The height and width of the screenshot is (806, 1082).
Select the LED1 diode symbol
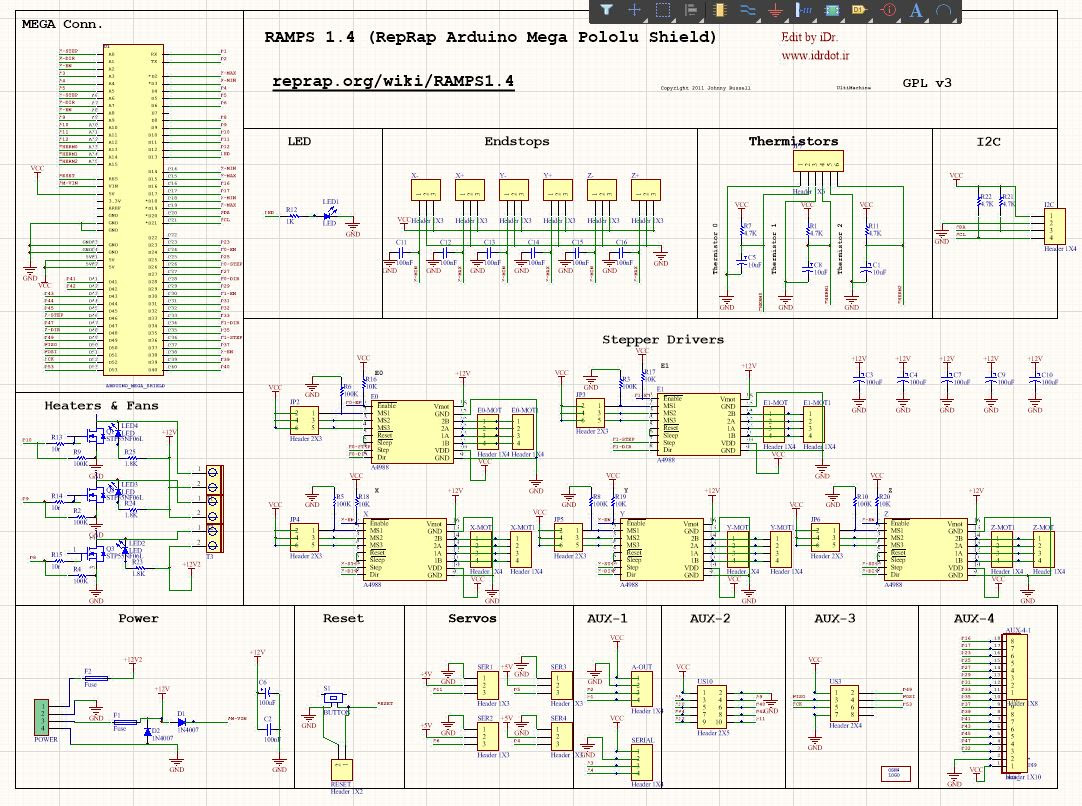pyautogui.click(x=327, y=215)
